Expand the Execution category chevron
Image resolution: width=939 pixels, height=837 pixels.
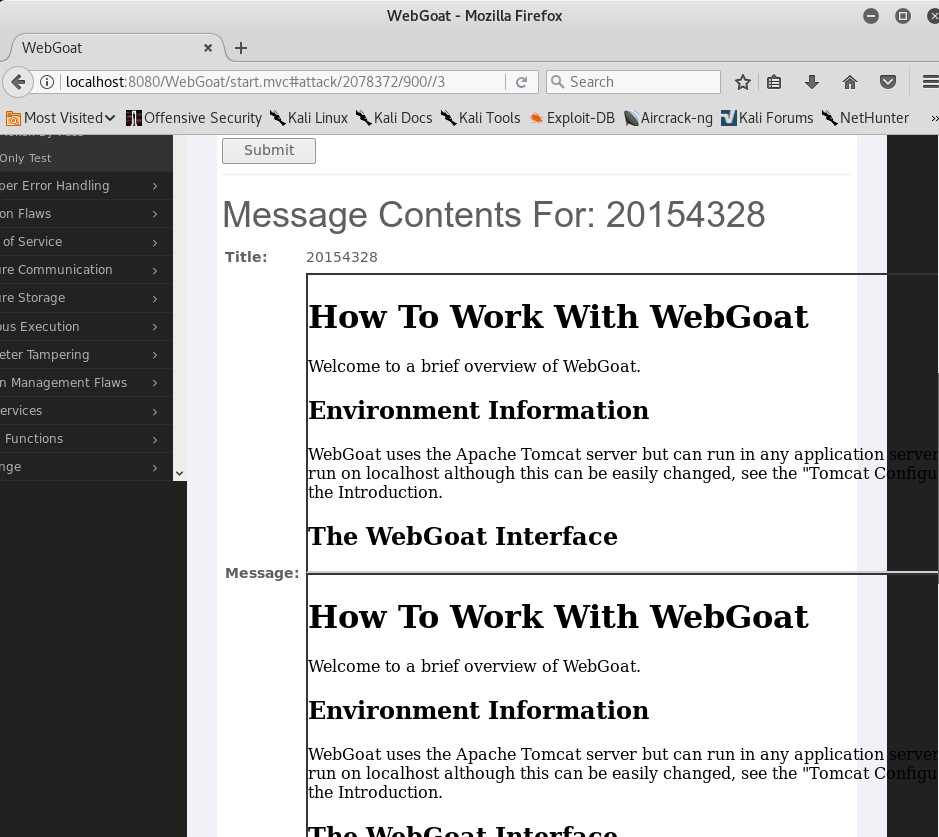point(155,327)
